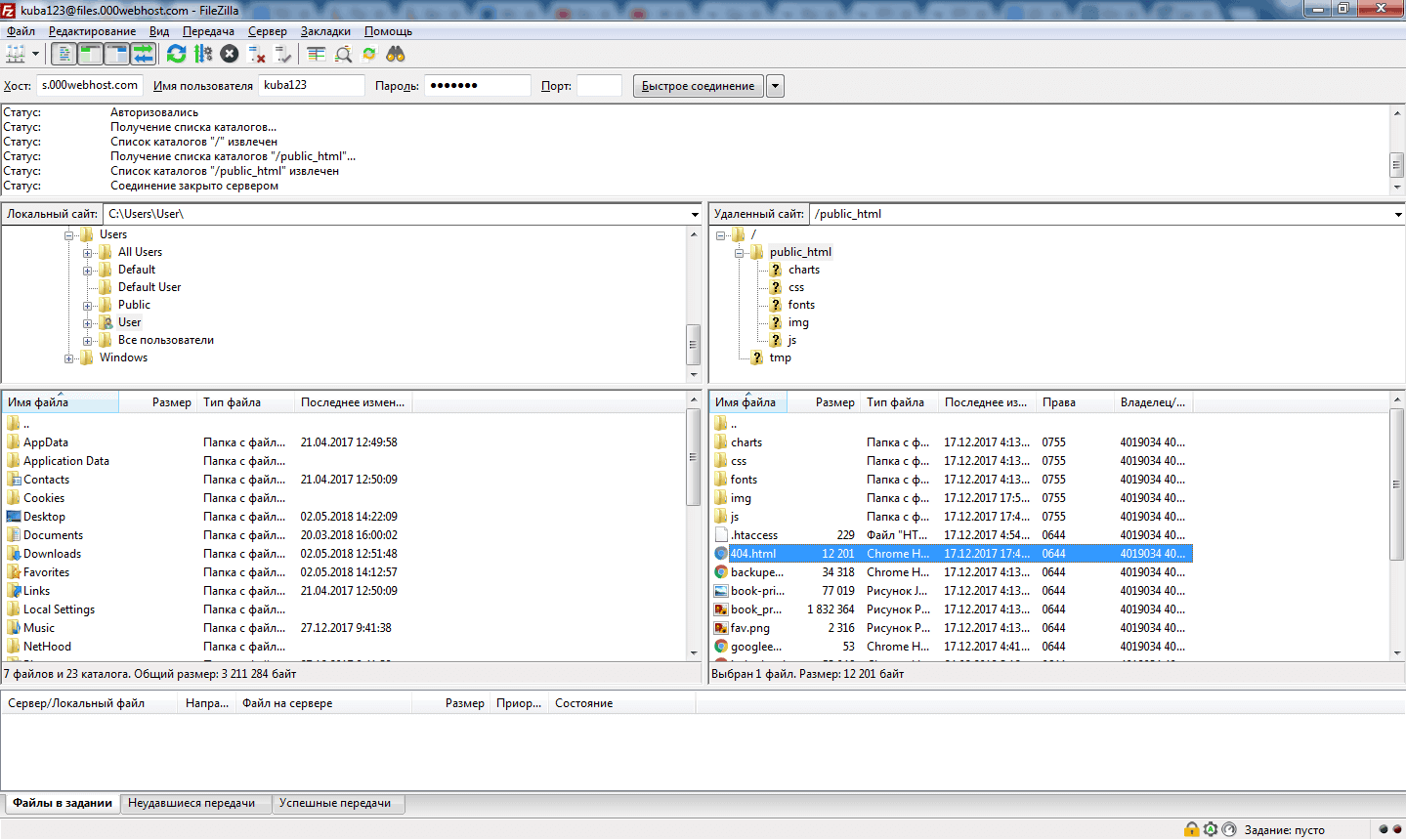
Task: Expand the Default folder node
Action: tap(88, 271)
